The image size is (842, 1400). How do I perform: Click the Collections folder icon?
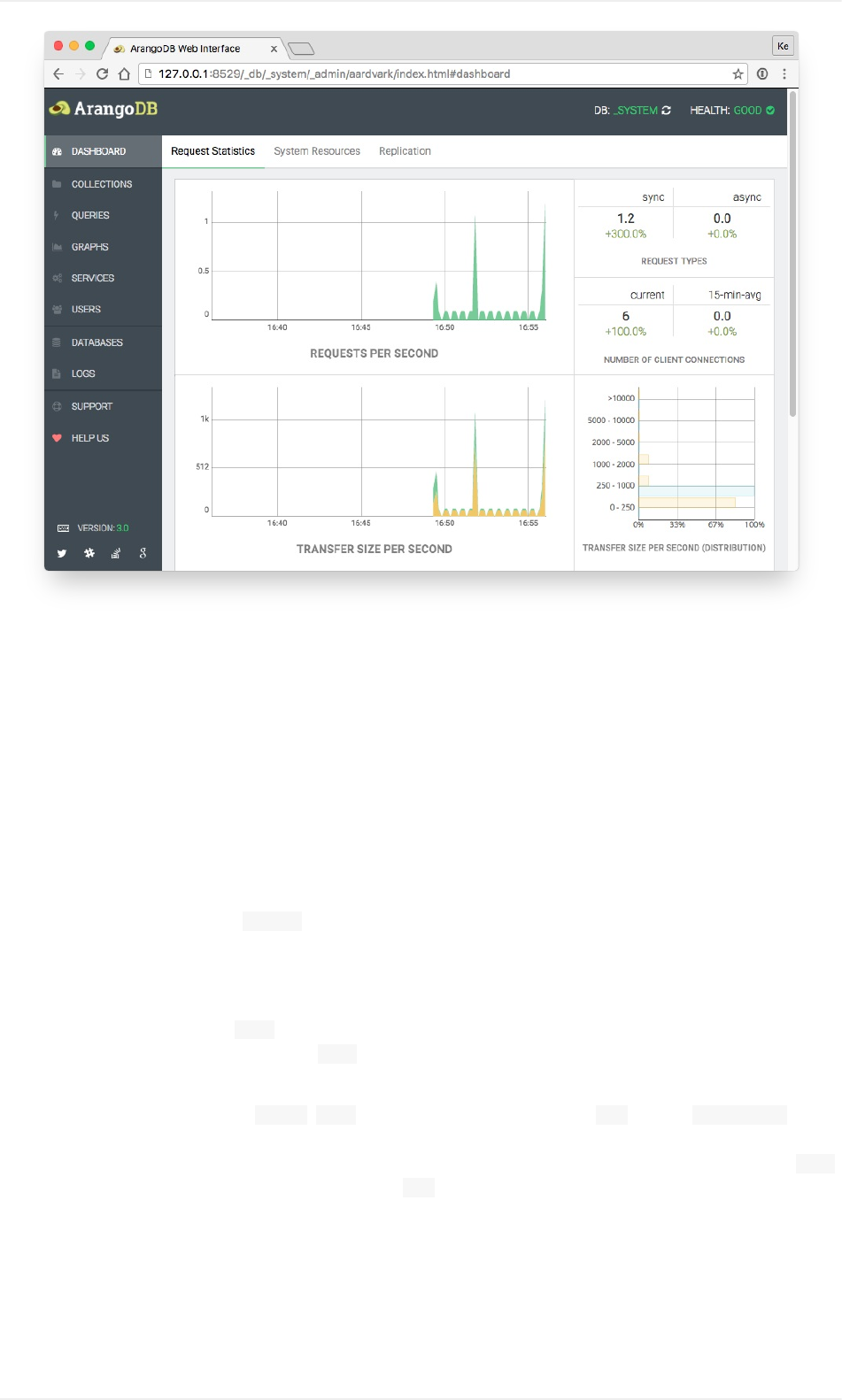click(x=58, y=184)
